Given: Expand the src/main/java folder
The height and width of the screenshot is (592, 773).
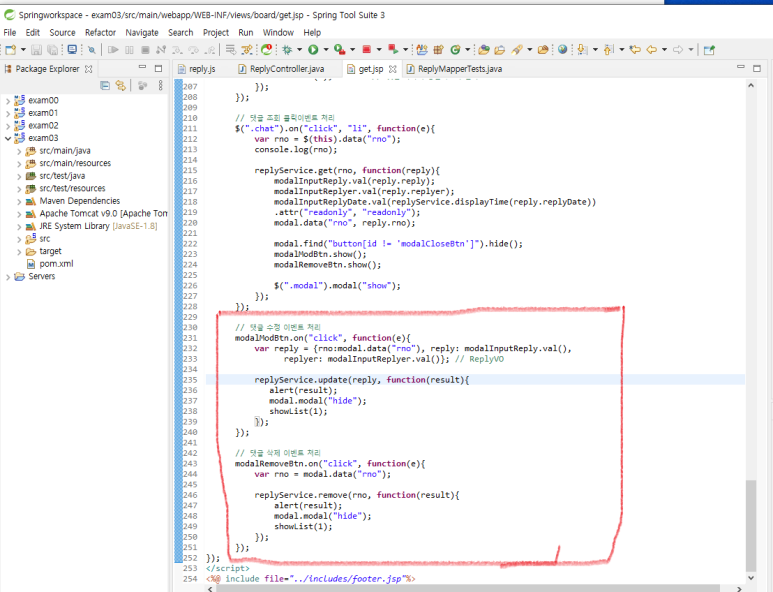Looking at the screenshot, I should pyautogui.click(x=19, y=151).
